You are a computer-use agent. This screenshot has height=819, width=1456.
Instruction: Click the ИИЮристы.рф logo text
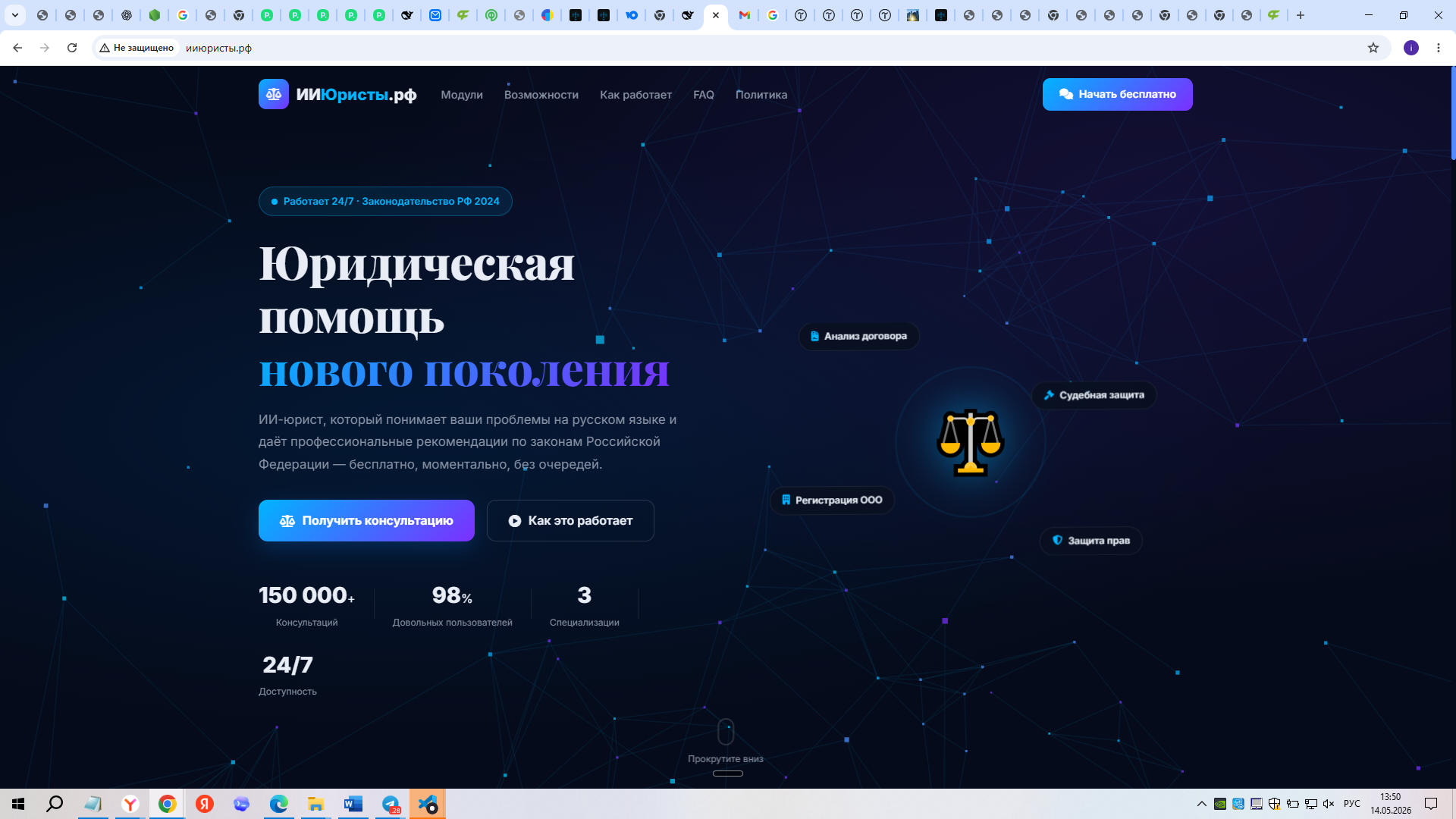(356, 95)
